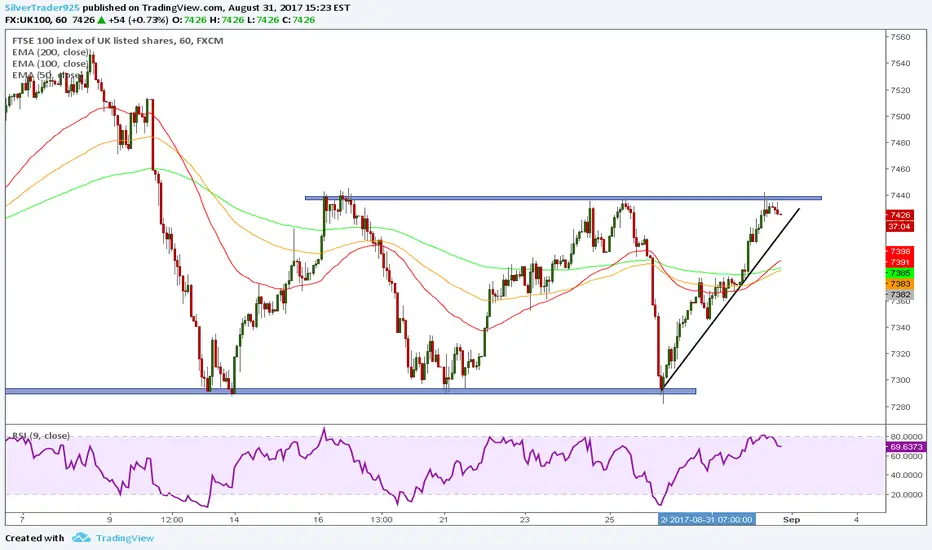Select the black ascending trendline

point(731,299)
